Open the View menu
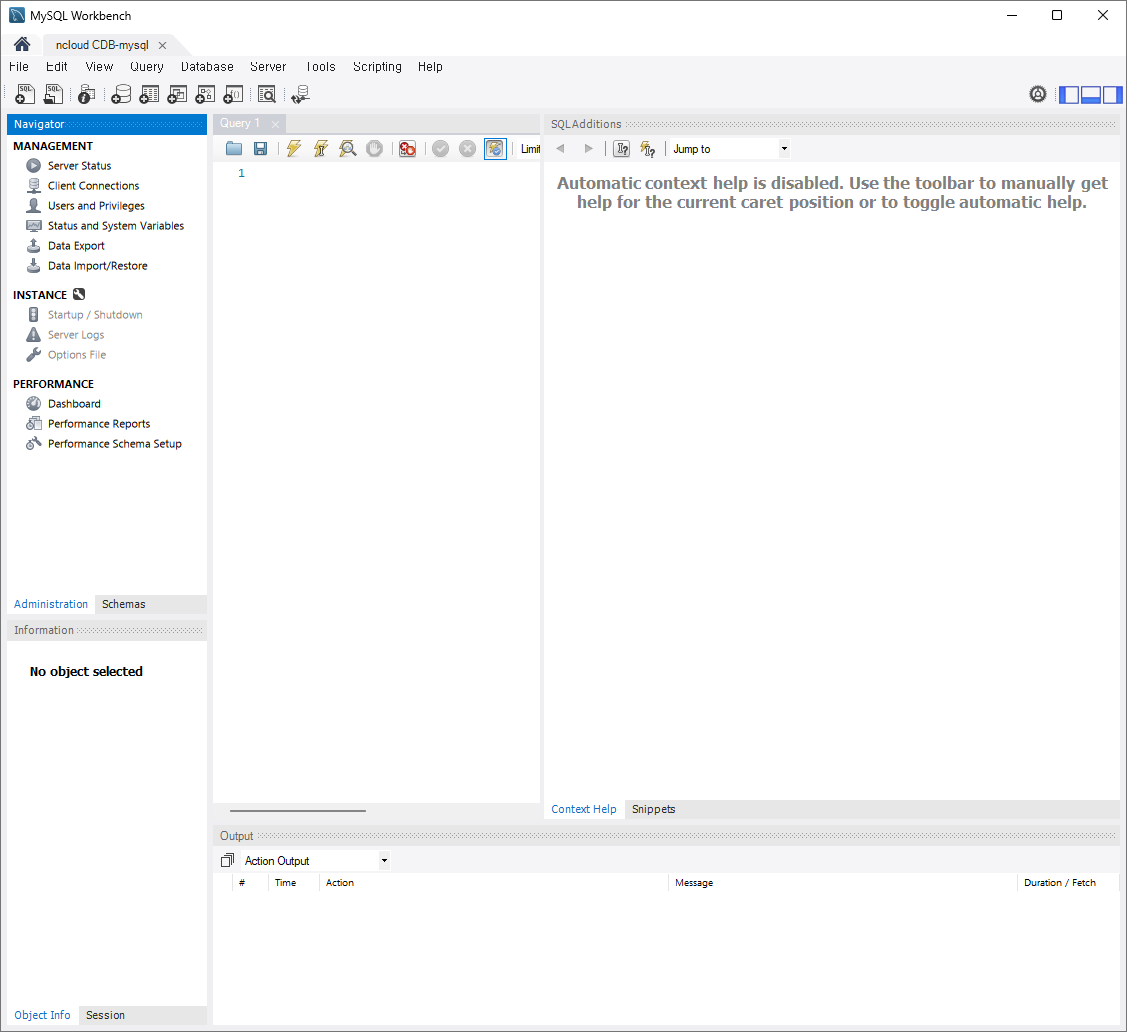 (99, 67)
